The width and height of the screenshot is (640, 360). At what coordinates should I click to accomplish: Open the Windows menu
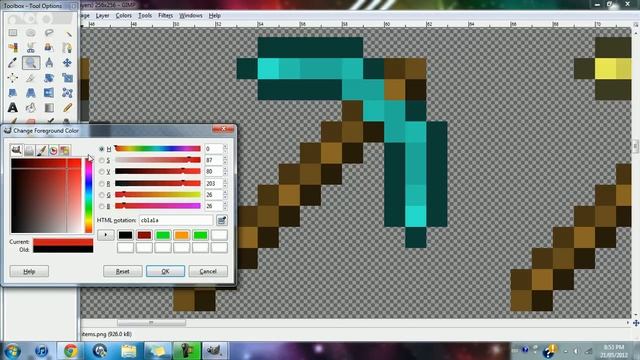pos(191,16)
